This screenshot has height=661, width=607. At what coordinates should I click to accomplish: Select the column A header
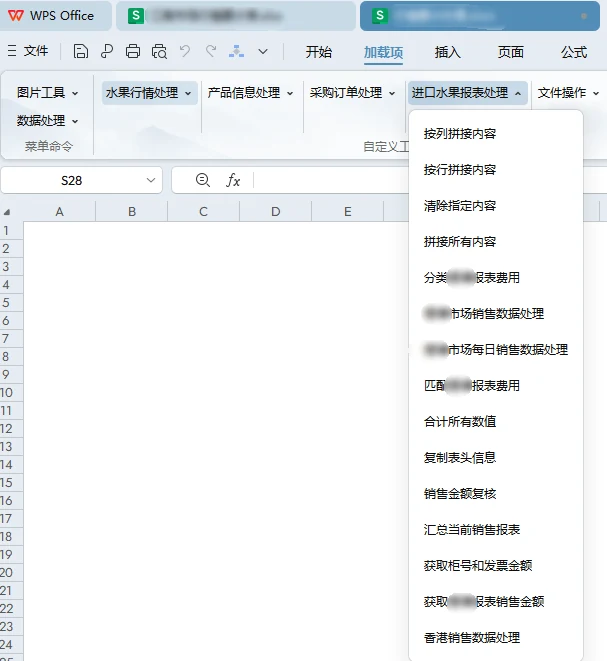tap(59, 212)
